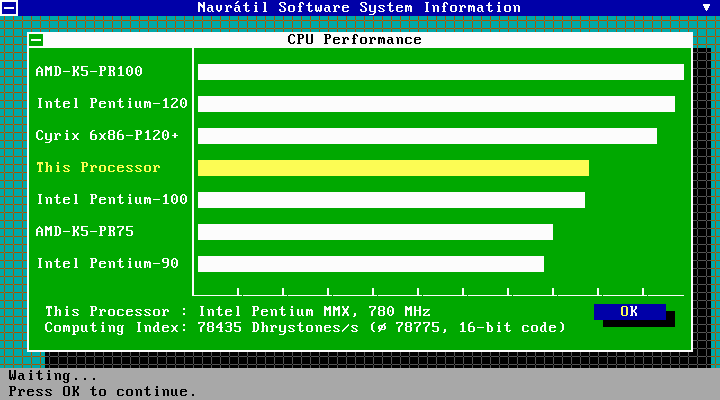Select the Intel Pentium-100 label
The height and width of the screenshot is (400, 720).
click(x=112, y=199)
